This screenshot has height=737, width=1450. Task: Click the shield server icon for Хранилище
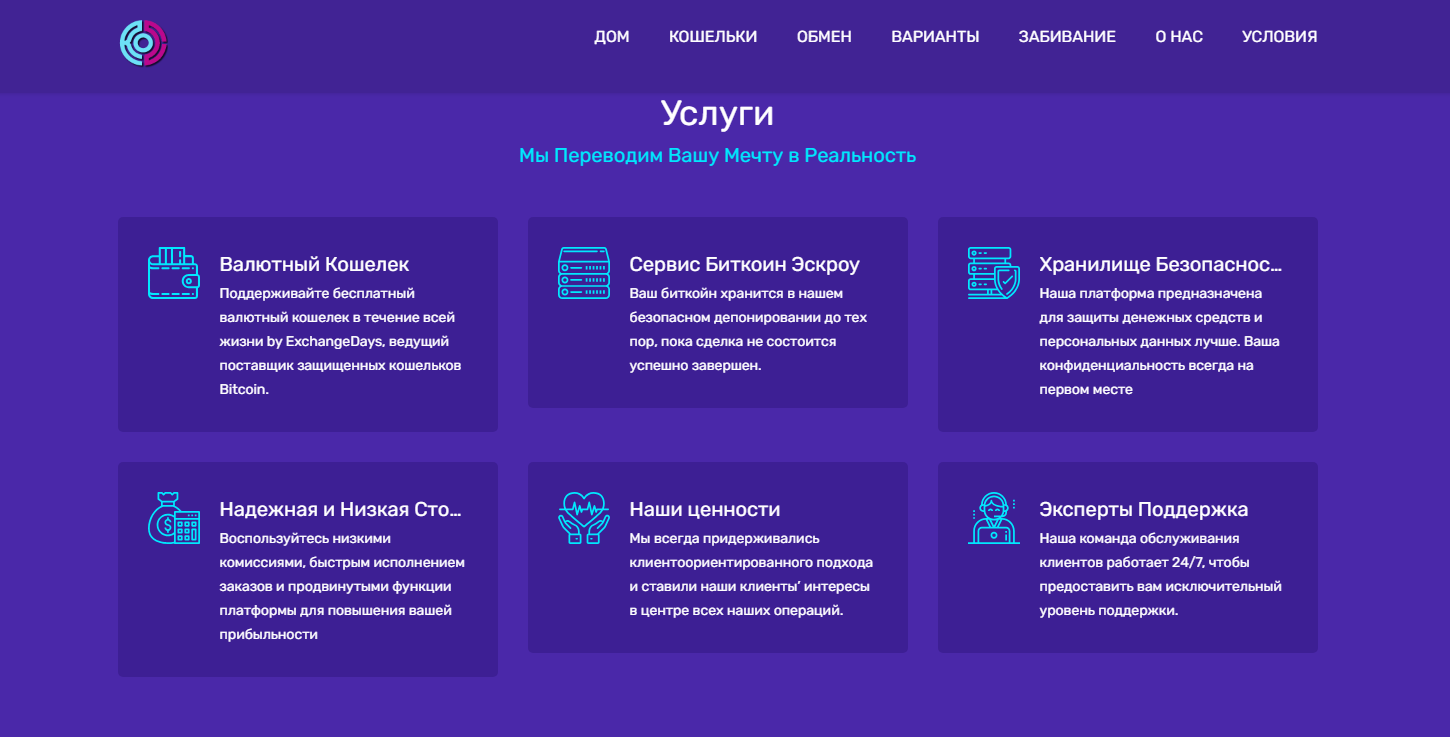point(994,272)
